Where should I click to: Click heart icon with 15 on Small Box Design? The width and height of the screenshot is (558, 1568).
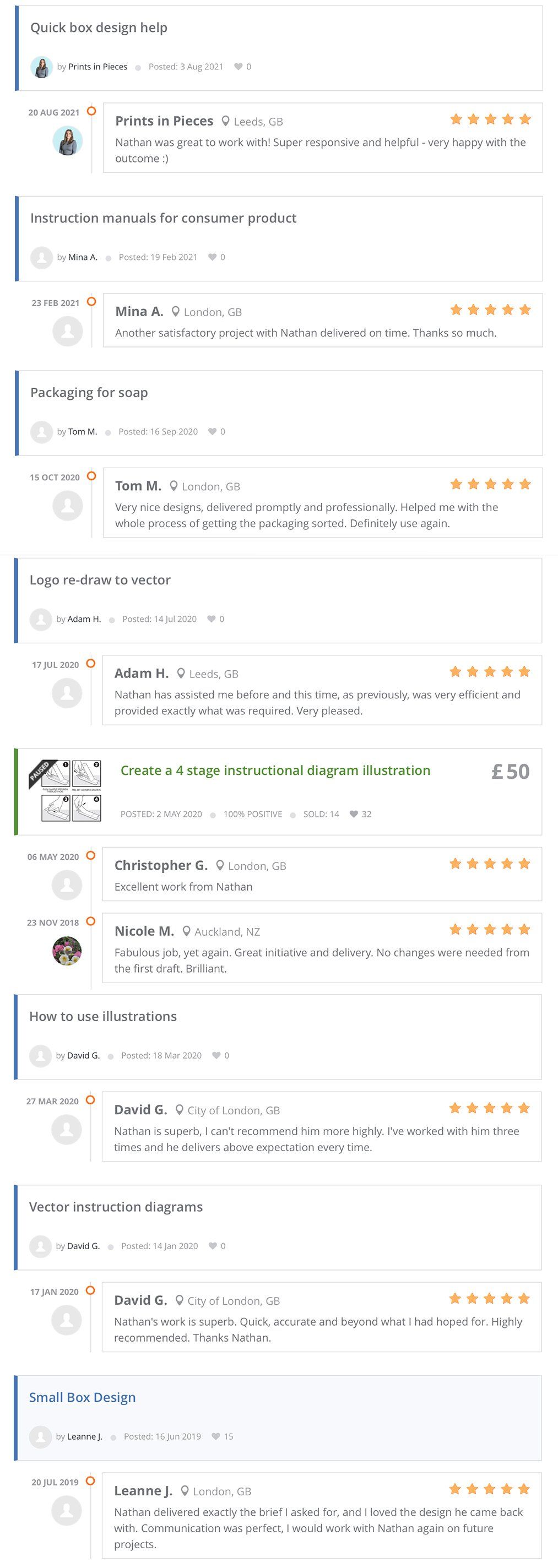(x=215, y=1436)
